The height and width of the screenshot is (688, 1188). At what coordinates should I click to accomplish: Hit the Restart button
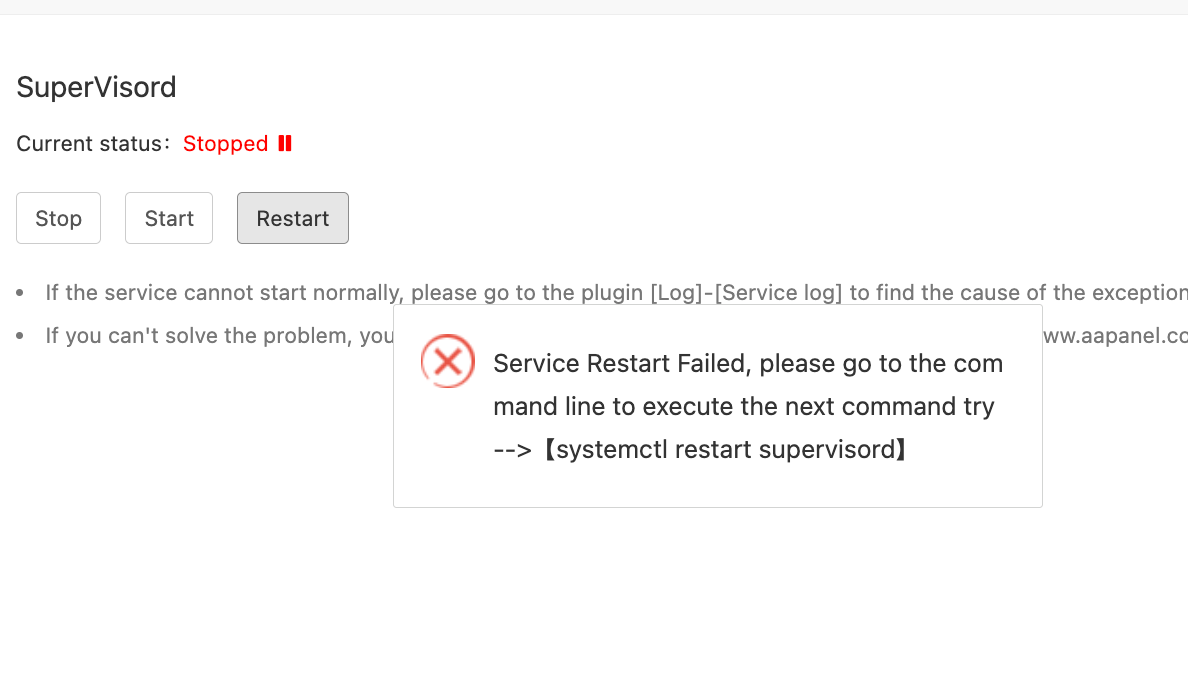pos(292,218)
